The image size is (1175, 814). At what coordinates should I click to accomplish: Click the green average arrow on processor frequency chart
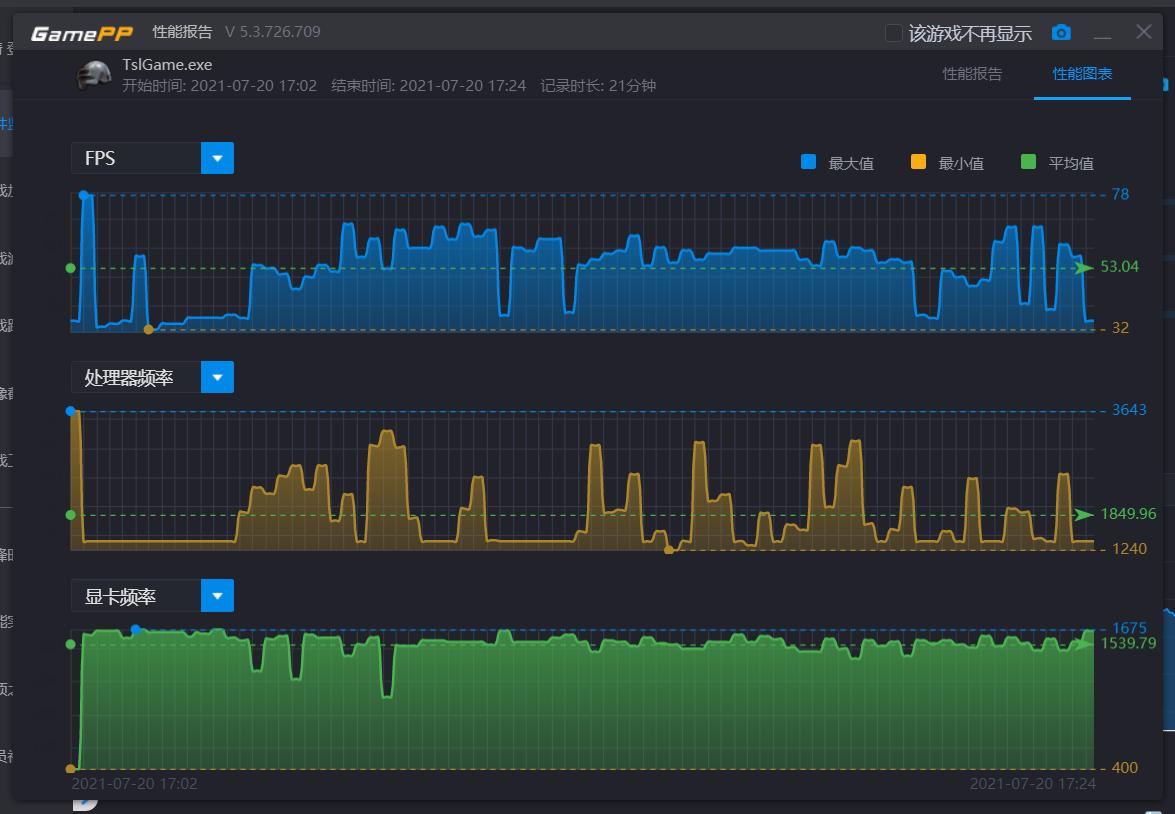1084,515
